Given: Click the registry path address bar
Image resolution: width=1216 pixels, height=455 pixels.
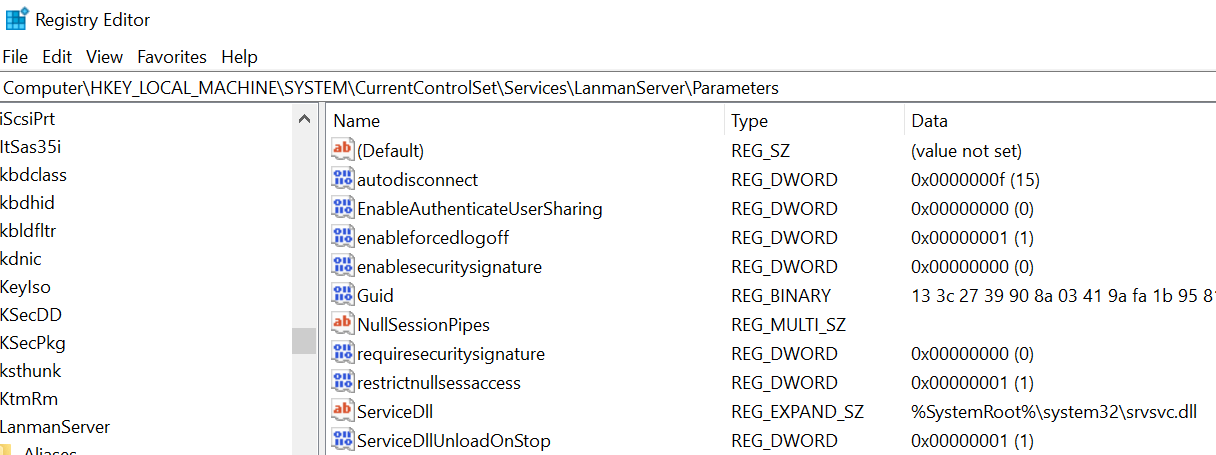Looking at the screenshot, I should [608, 88].
